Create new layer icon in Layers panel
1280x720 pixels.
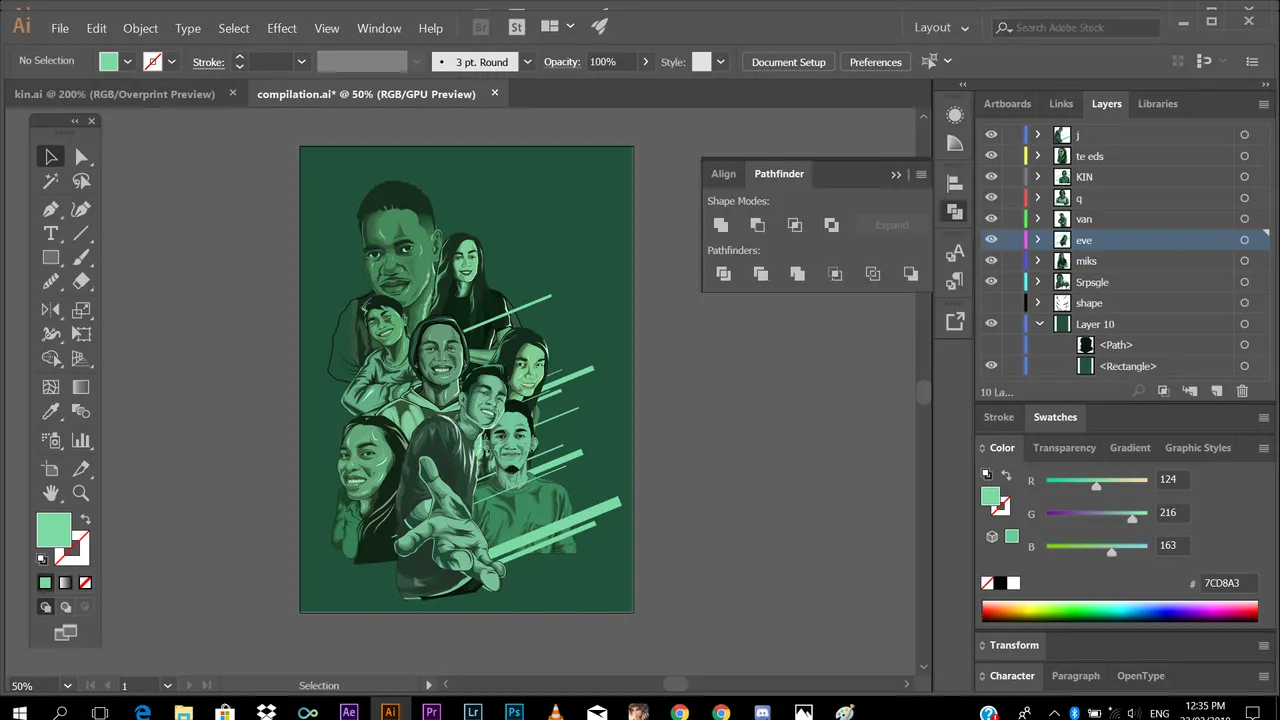[x=1216, y=391]
